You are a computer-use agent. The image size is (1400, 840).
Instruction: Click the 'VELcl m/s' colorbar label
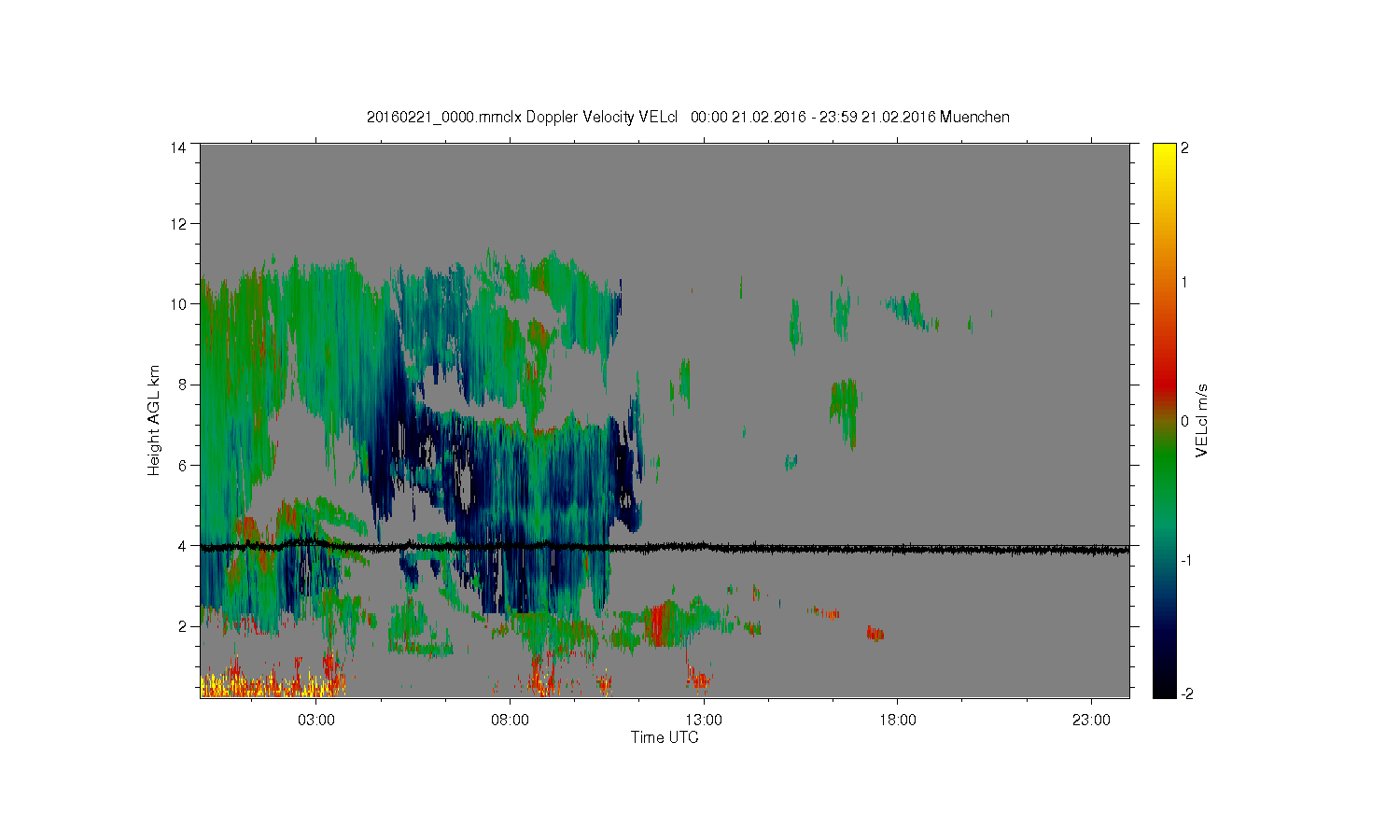[x=1202, y=420]
